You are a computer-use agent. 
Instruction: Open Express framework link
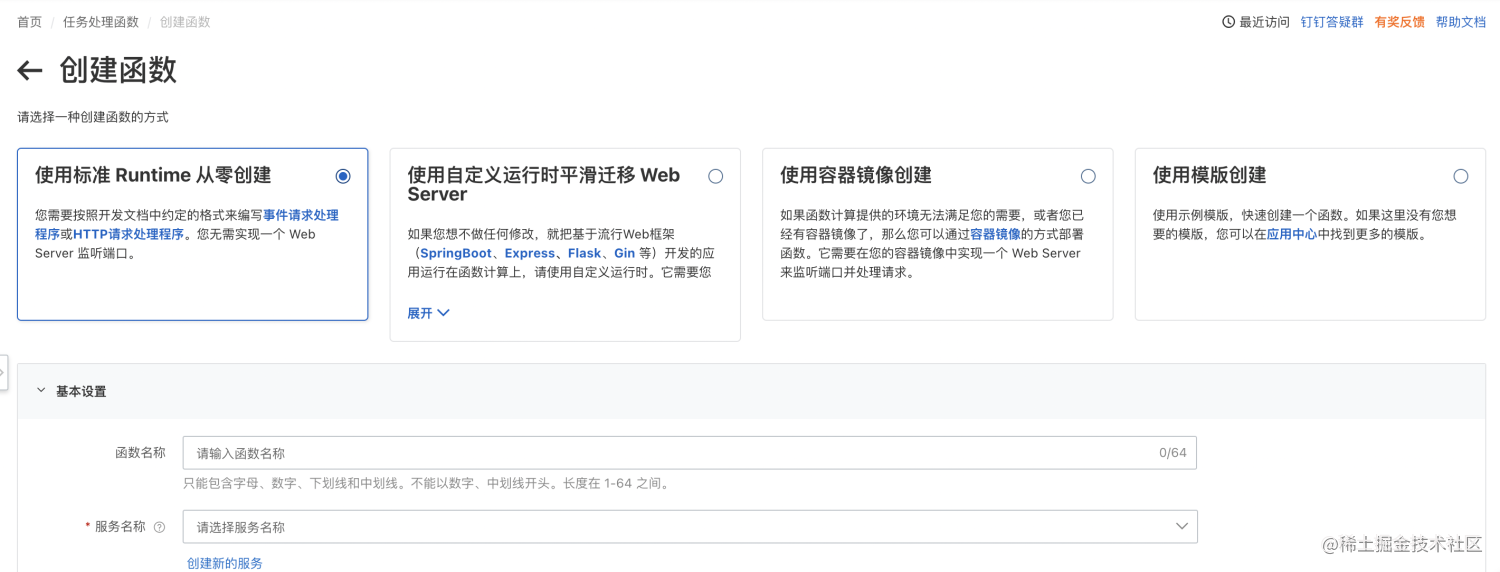[x=530, y=253]
